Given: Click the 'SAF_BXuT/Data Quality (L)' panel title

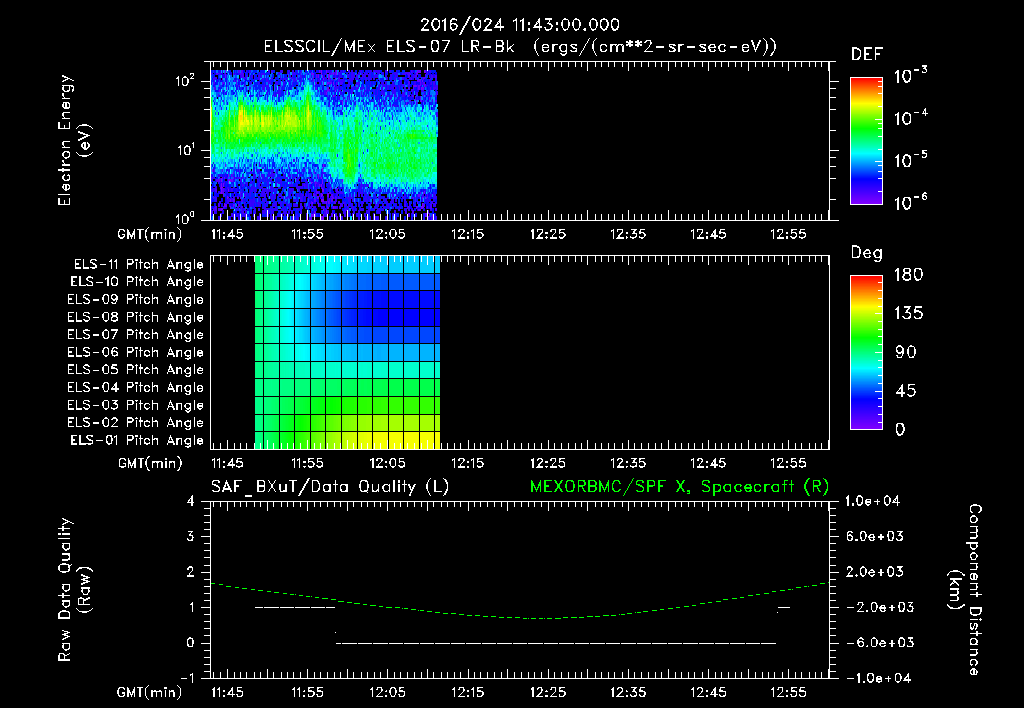Looking at the screenshot, I should click(x=330, y=487).
